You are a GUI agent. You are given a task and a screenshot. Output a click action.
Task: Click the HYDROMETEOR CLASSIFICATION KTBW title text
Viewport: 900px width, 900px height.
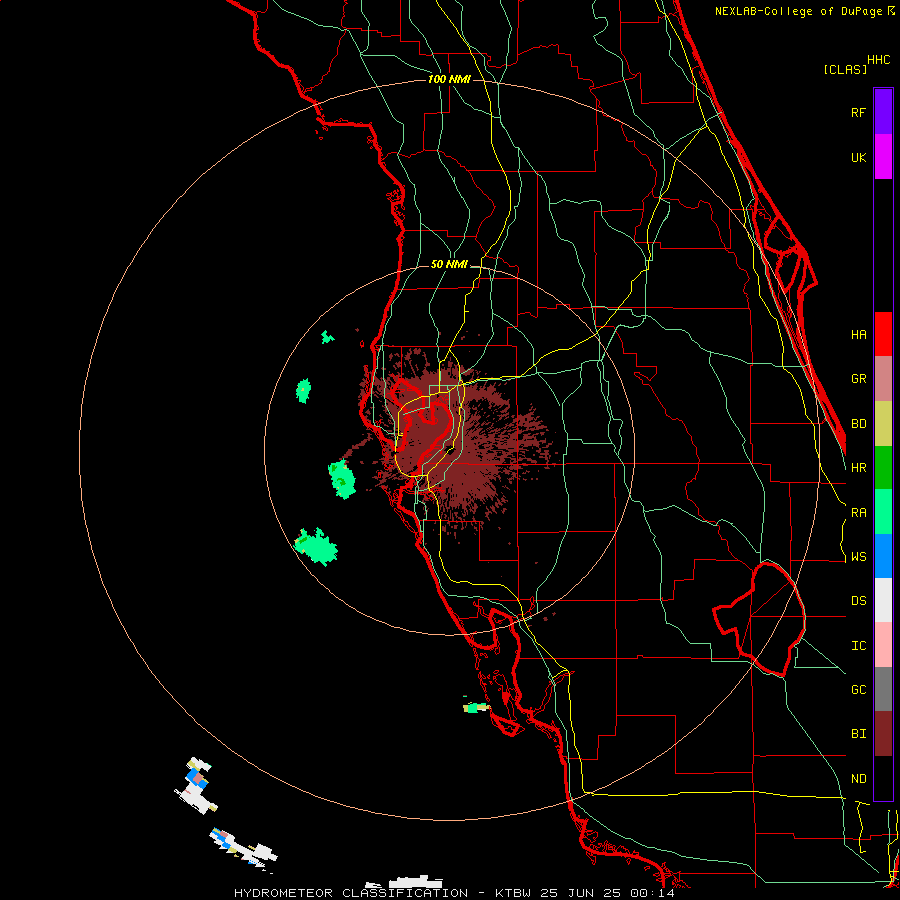454,893
